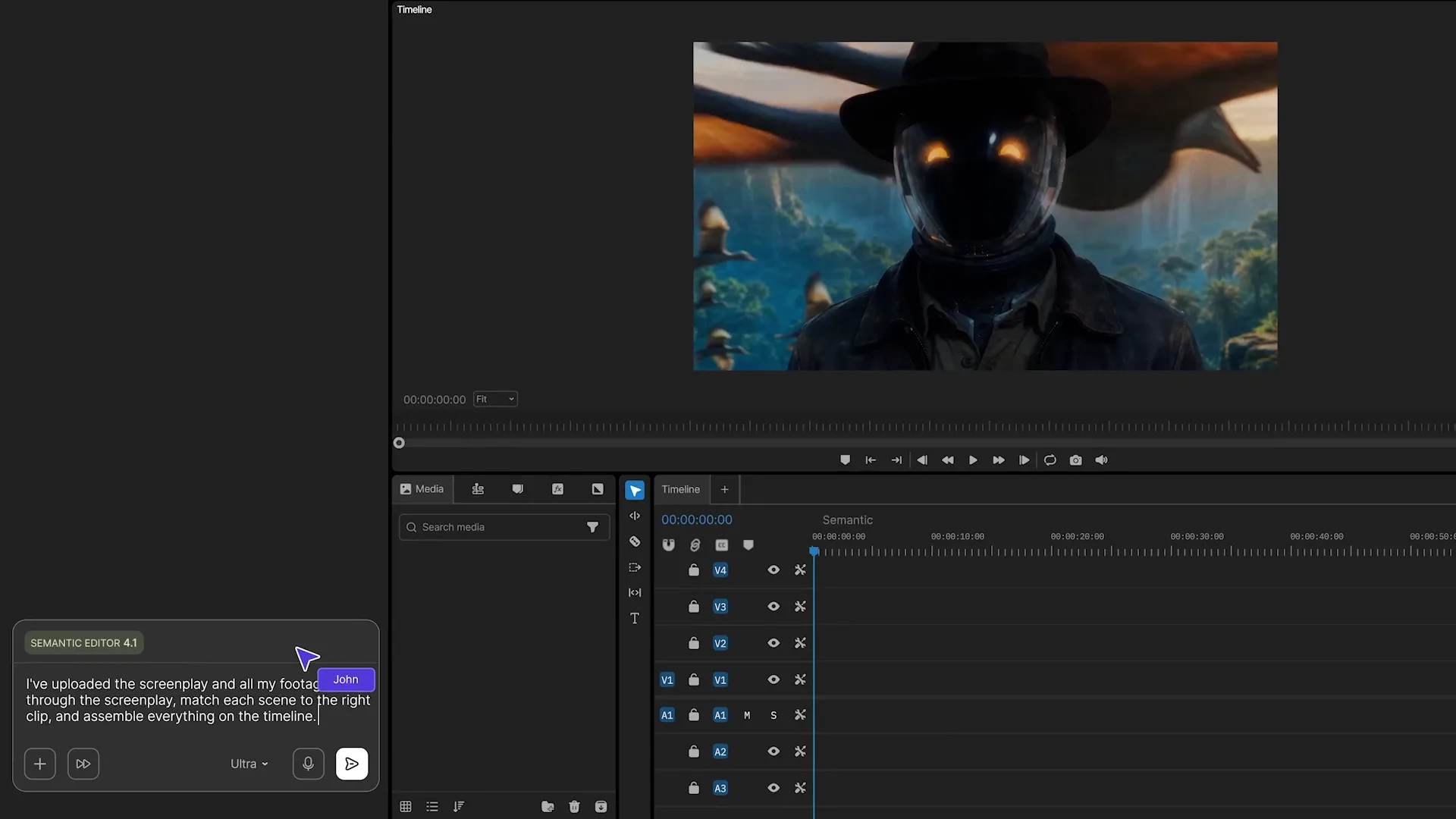Toggle linked selection icon
Image resolution: width=1456 pixels, height=819 pixels.
click(x=695, y=545)
